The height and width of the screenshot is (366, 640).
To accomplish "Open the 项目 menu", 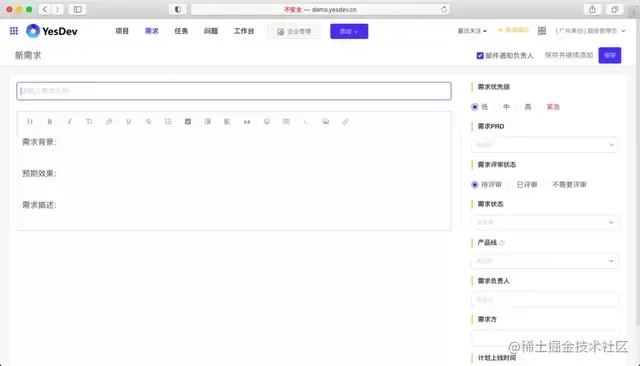I will coord(122,31).
